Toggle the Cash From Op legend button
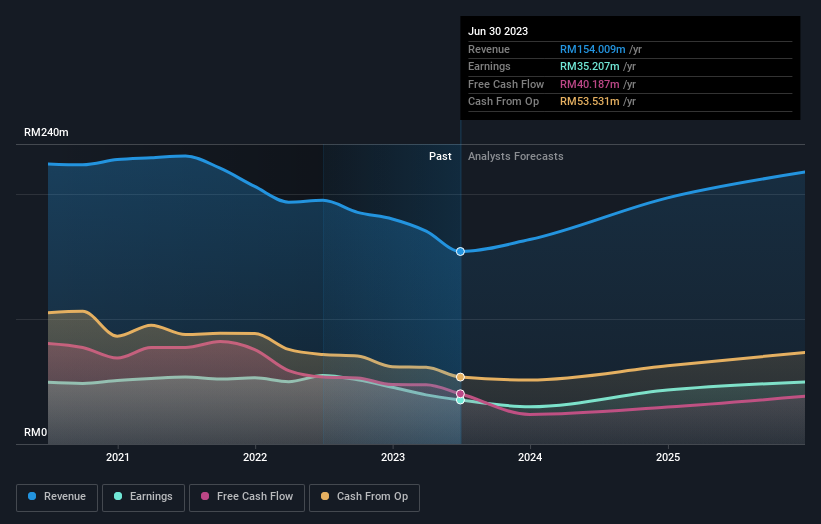Viewport: 821px width, 524px height. (x=364, y=497)
